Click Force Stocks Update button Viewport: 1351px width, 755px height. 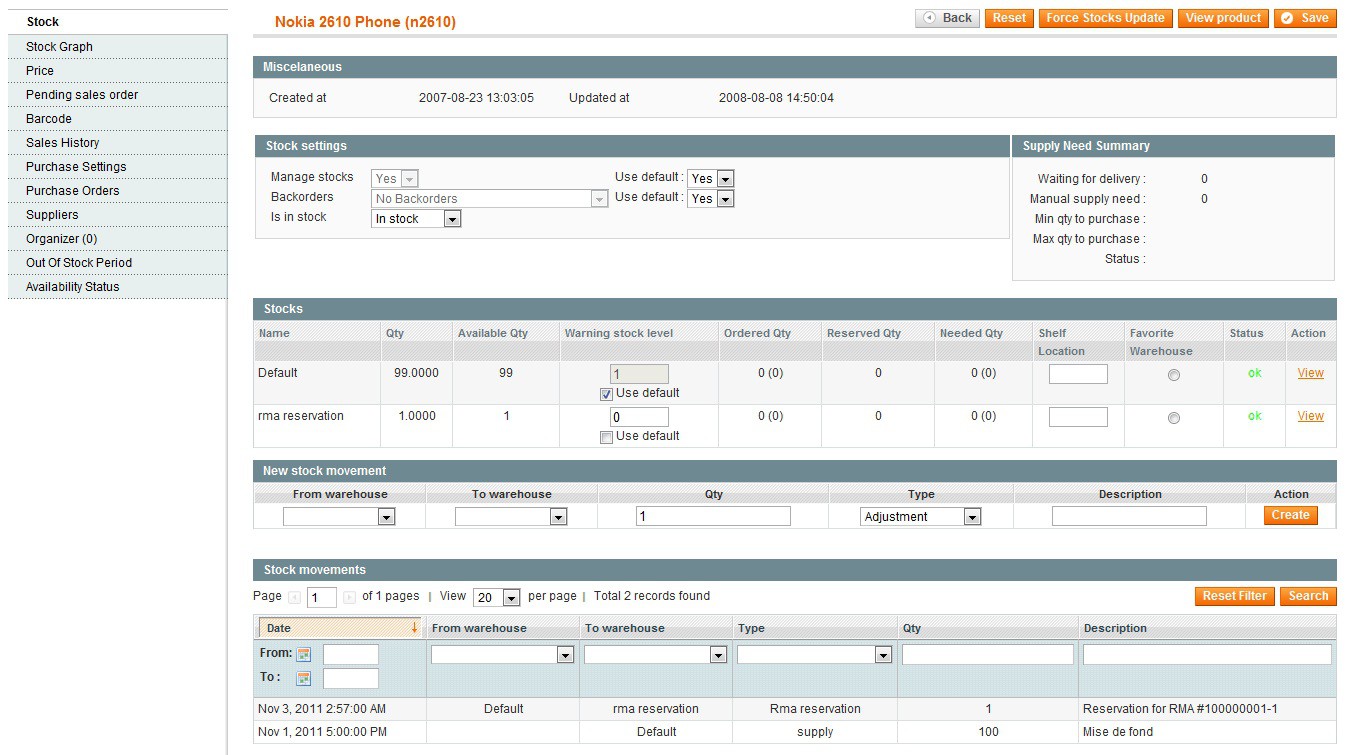pyautogui.click(x=1105, y=18)
